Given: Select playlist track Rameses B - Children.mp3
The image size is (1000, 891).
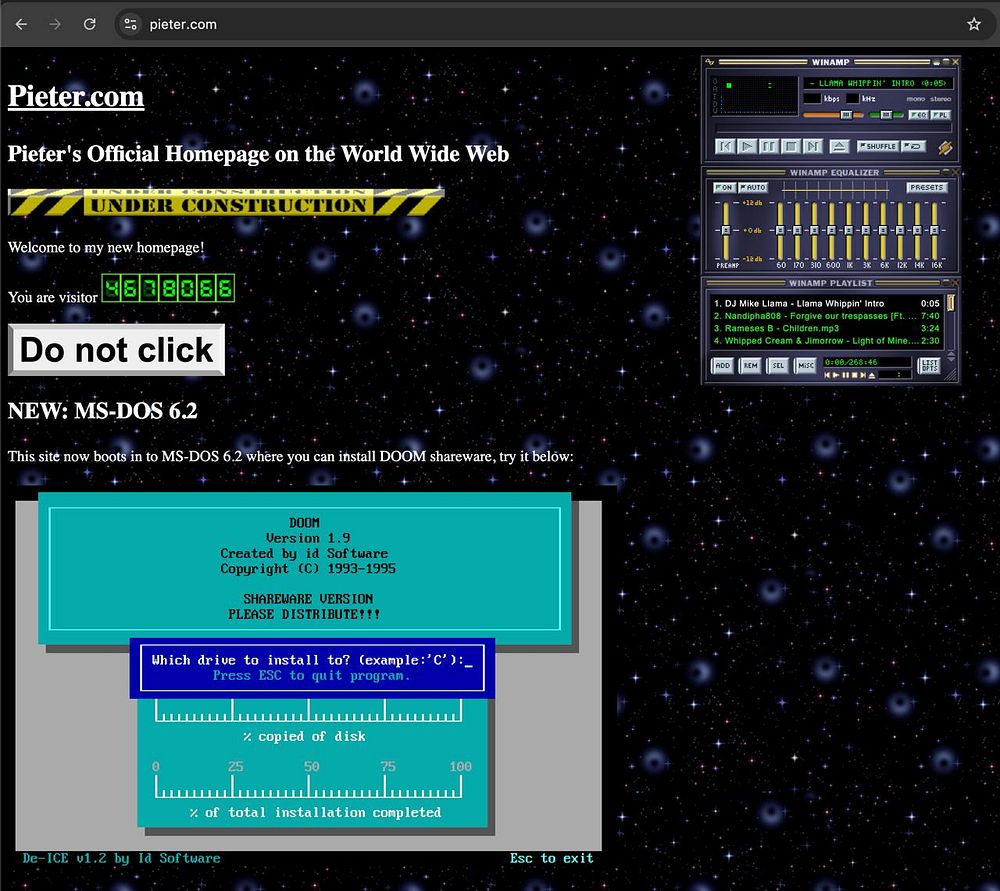Looking at the screenshot, I should pyautogui.click(x=827, y=328).
